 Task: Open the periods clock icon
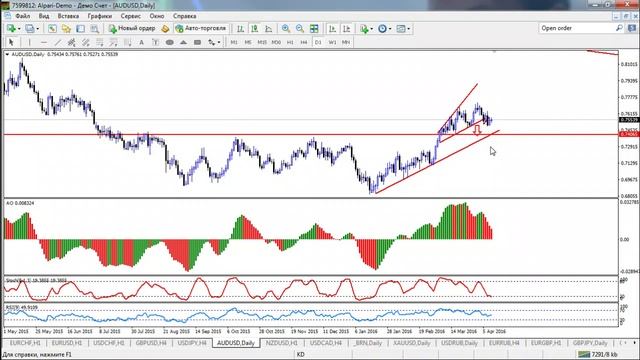(x=382, y=29)
